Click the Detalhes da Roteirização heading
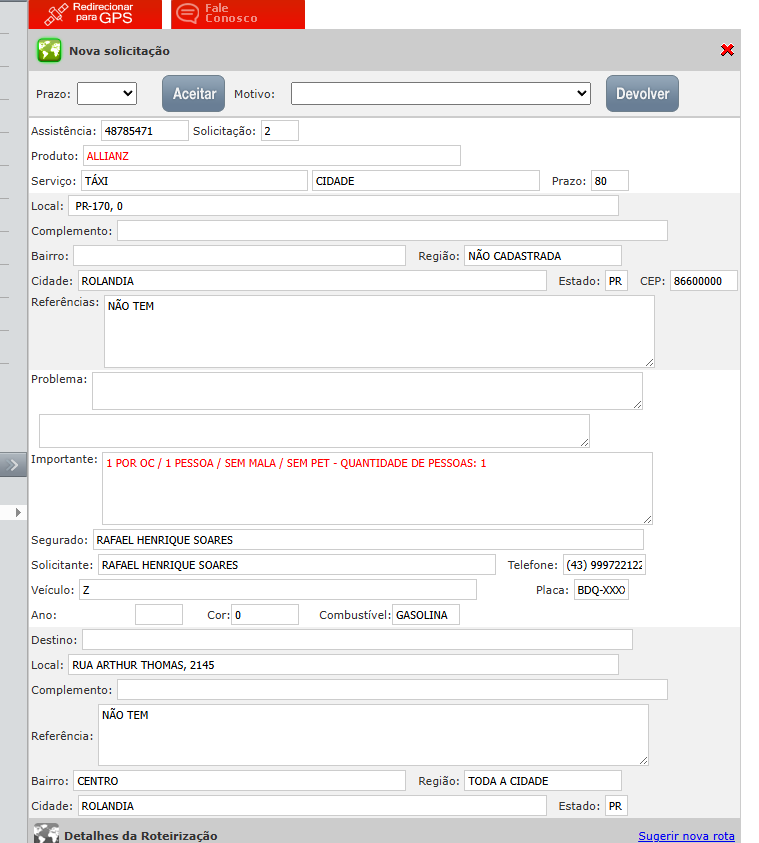Image resolution: width=759 pixels, height=843 pixels. (x=141, y=836)
